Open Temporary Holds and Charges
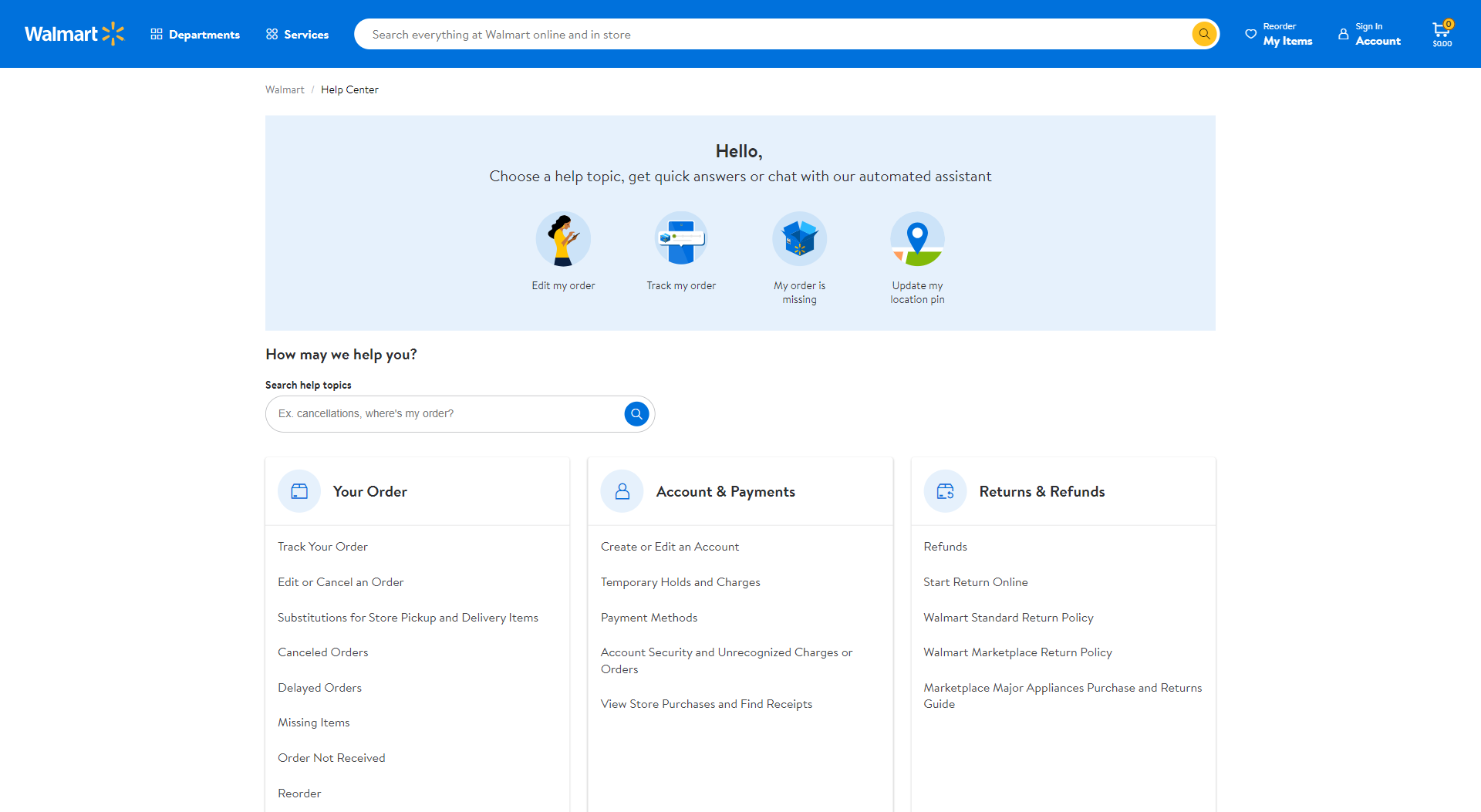The height and width of the screenshot is (812, 1481). pos(680,582)
